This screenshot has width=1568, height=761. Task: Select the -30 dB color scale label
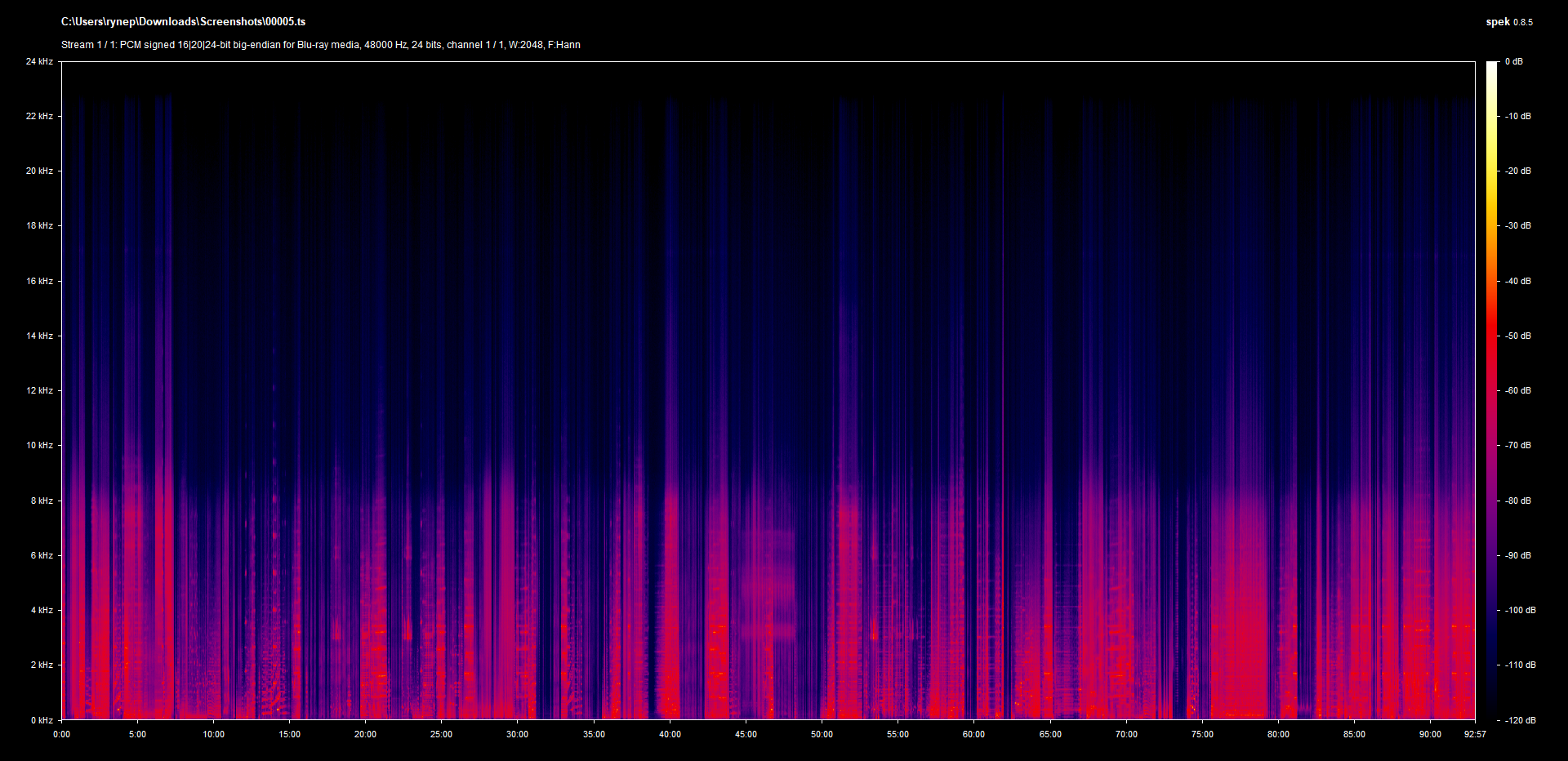click(1518, 226)
